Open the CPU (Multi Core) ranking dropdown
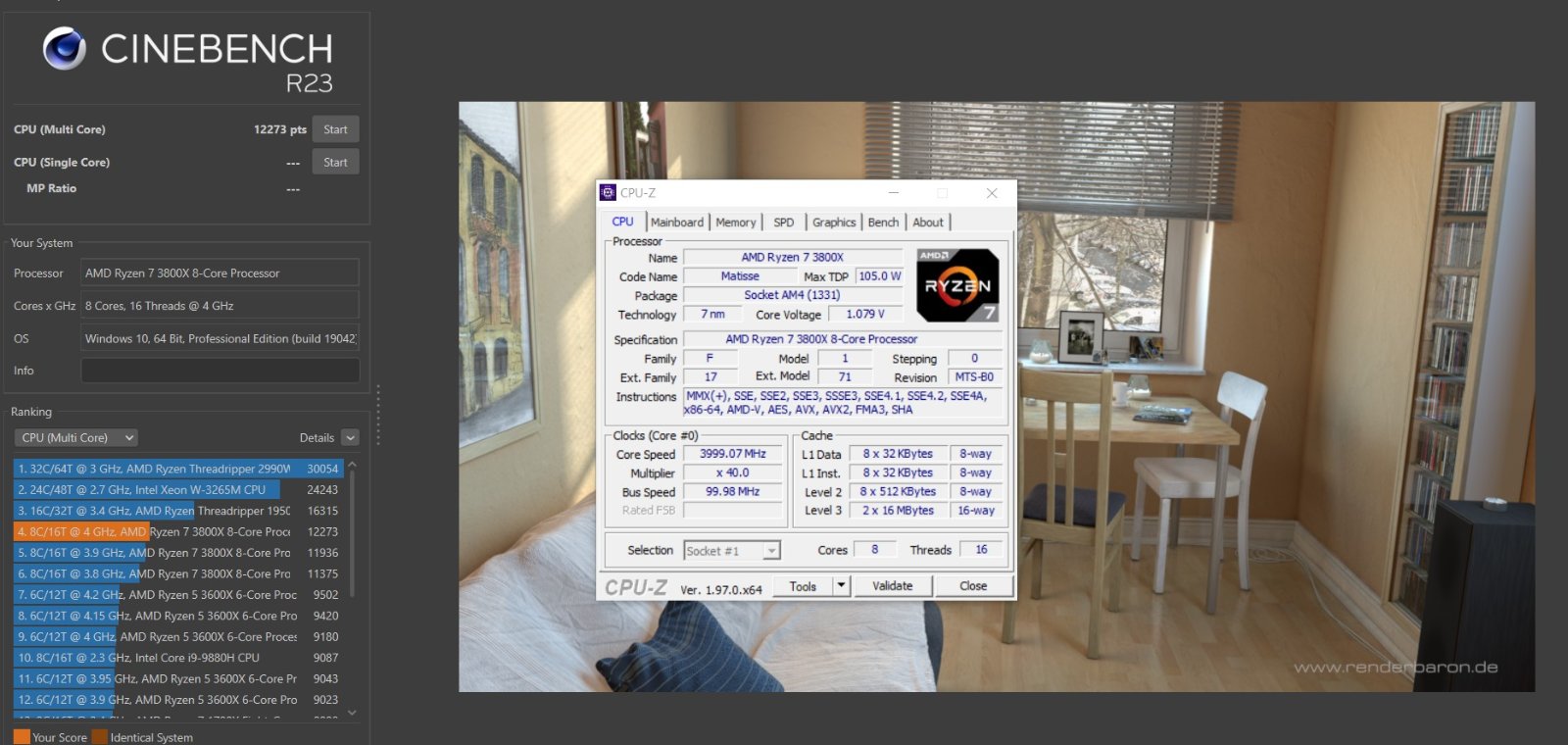The height and width of the screenshot is (745, 1568). point(75,437)
